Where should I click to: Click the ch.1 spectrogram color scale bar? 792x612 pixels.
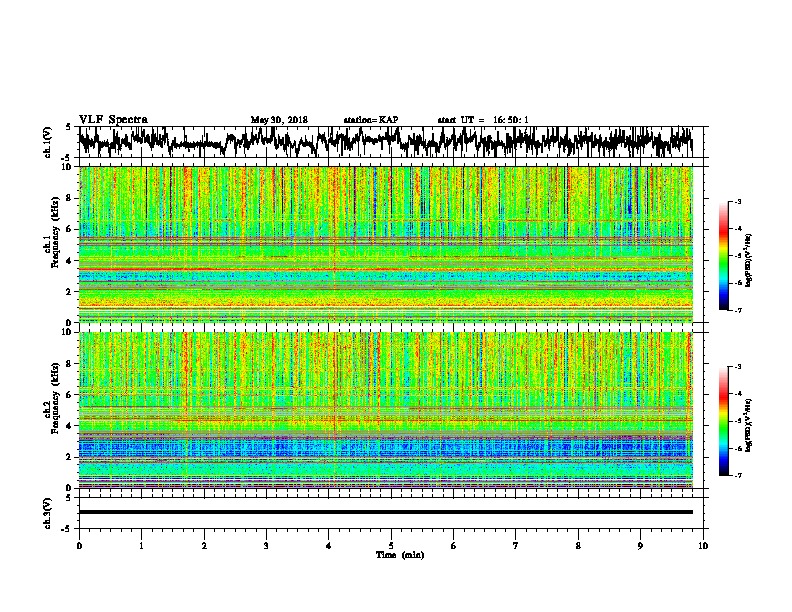tap(724, 256)
